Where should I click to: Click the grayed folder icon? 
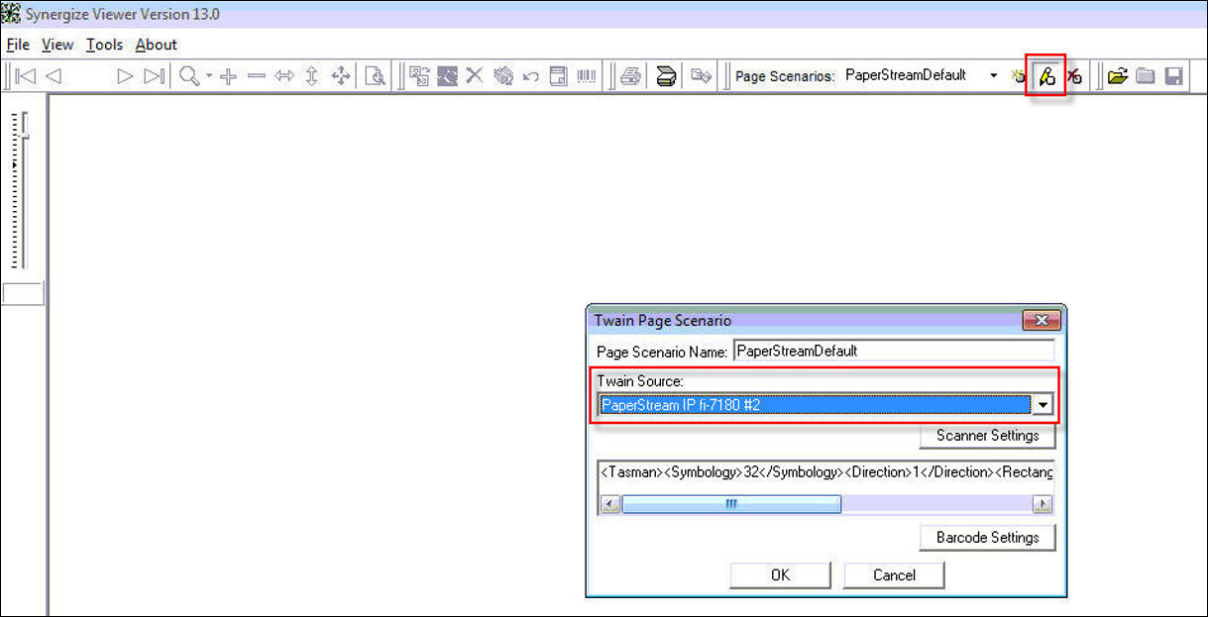(x=1146, y=76)
